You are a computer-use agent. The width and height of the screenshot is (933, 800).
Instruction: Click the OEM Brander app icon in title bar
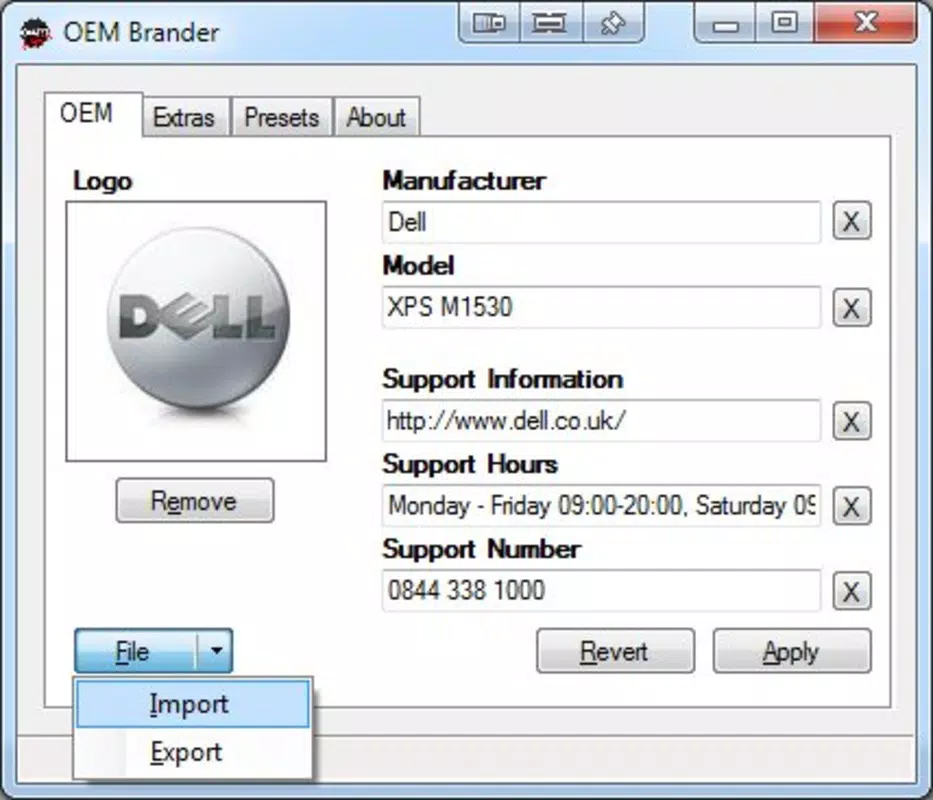(35, 33)
